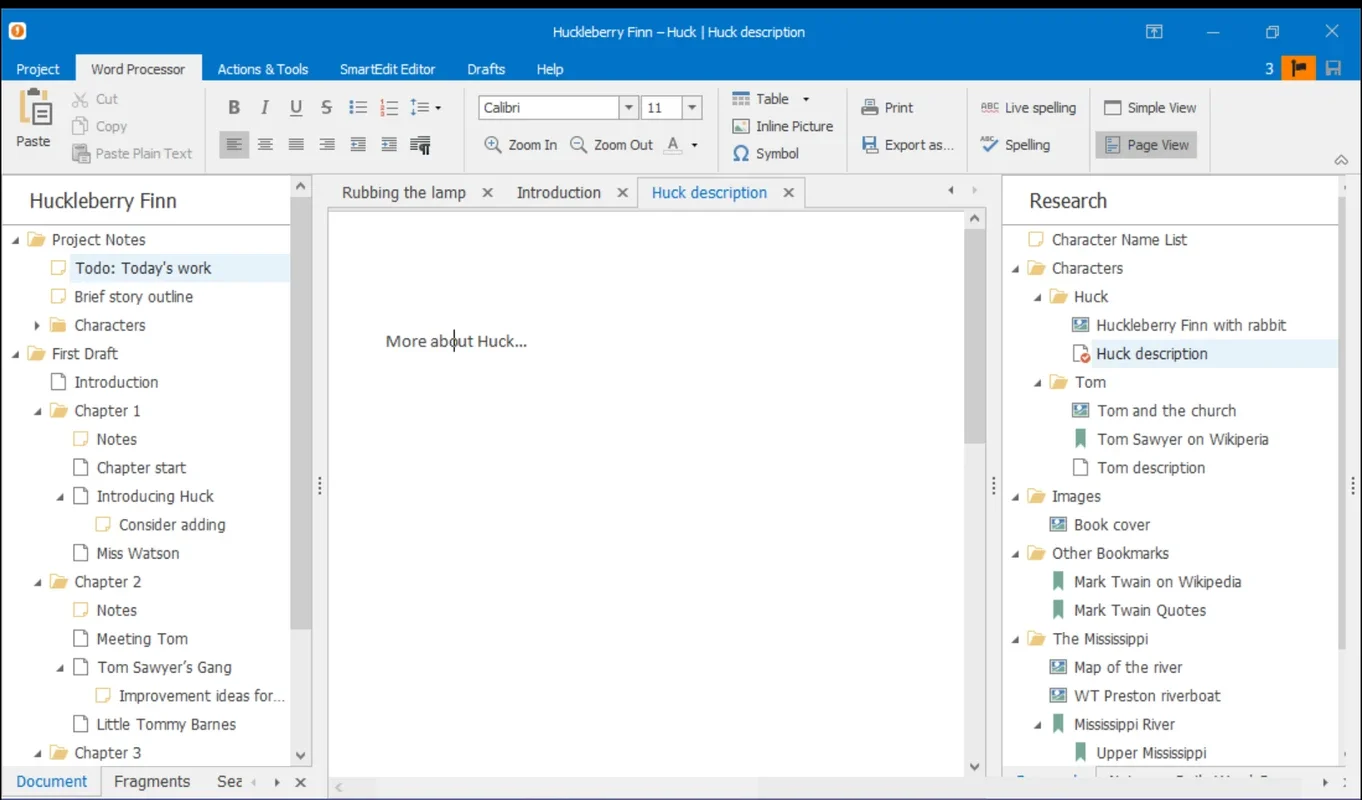Click the save icon in title bar
The height and width of the screenshot is (800, 1362).
pyautogui.click(x=1333, y=69)
